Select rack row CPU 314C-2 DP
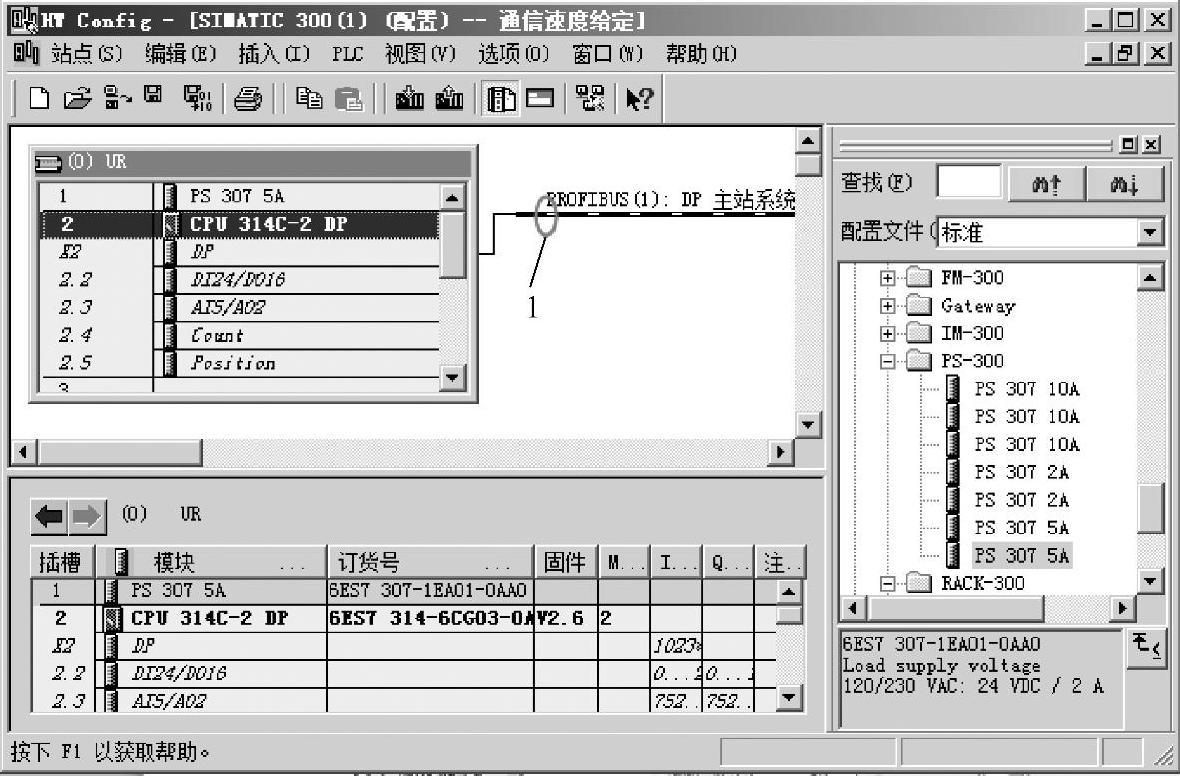1180x776 pixels. click(239, 224)
